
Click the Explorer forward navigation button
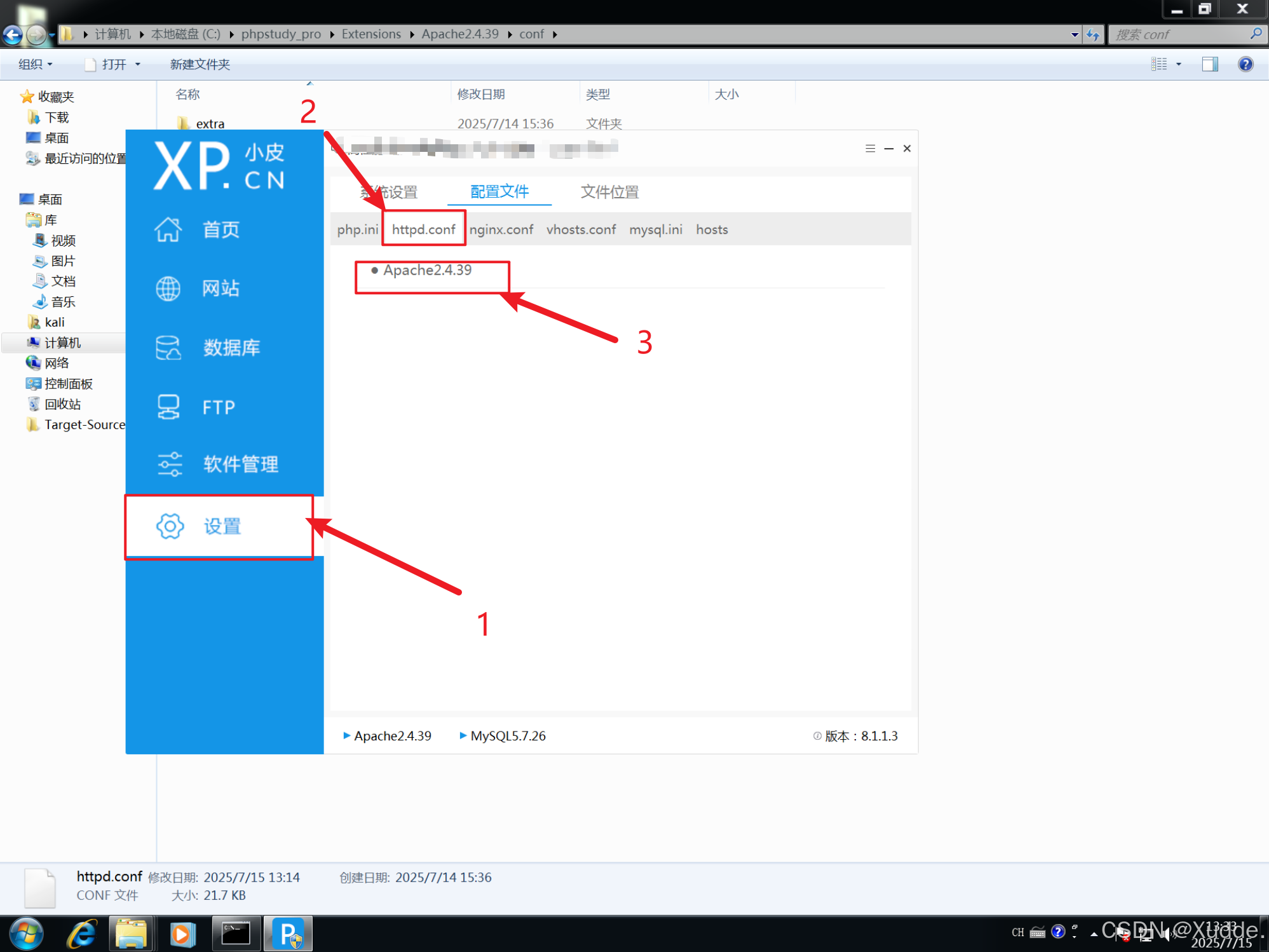tap(36, 34)
